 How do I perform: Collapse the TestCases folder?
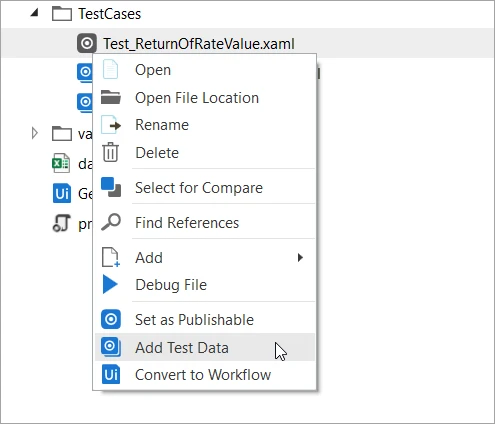click(x=34, y=13)
